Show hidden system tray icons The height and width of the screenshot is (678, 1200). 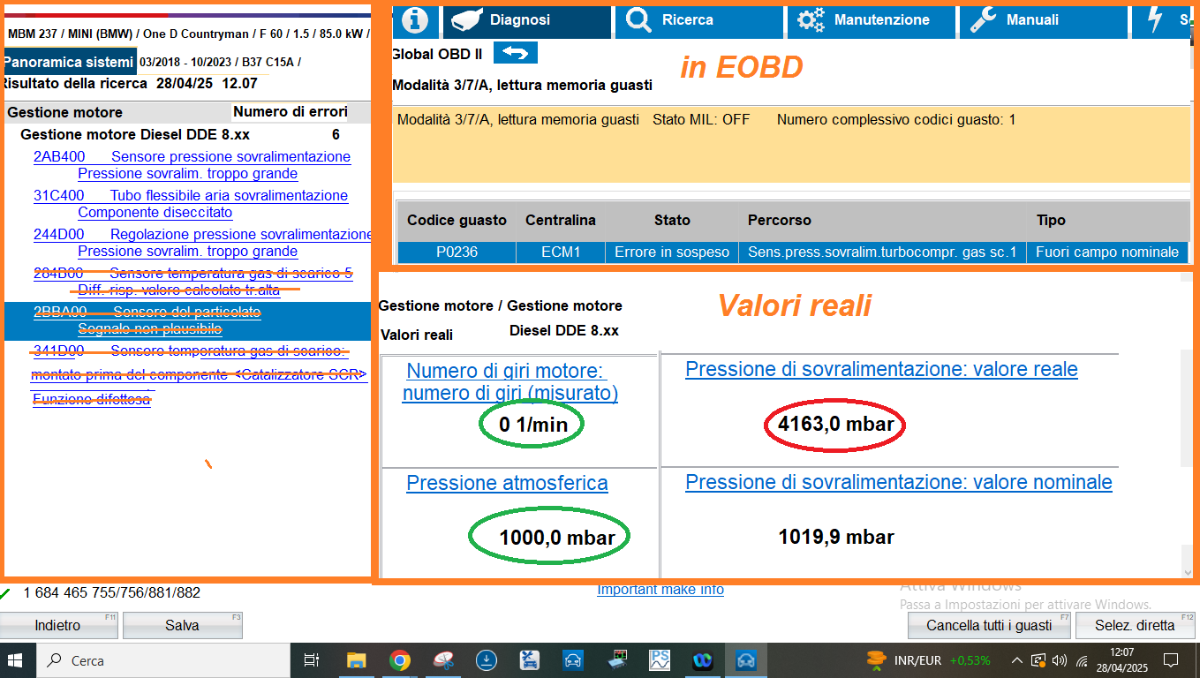point(1017,661)
